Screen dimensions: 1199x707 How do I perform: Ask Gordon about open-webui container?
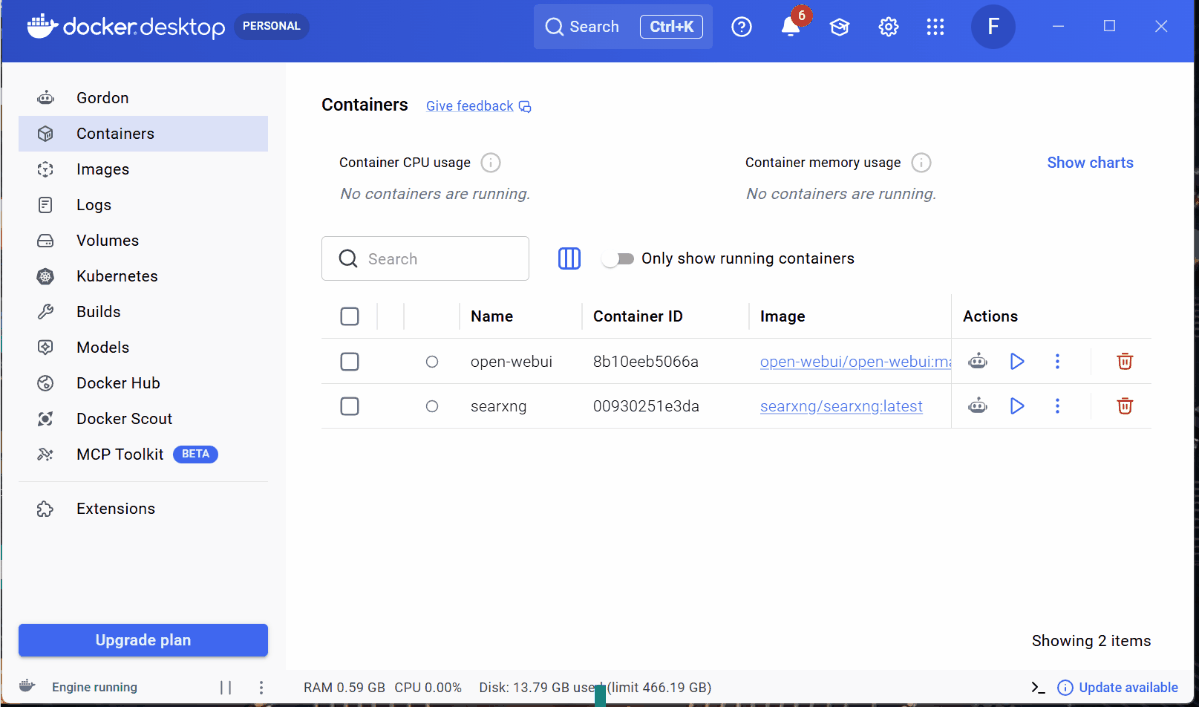click(x=977, y=362)
